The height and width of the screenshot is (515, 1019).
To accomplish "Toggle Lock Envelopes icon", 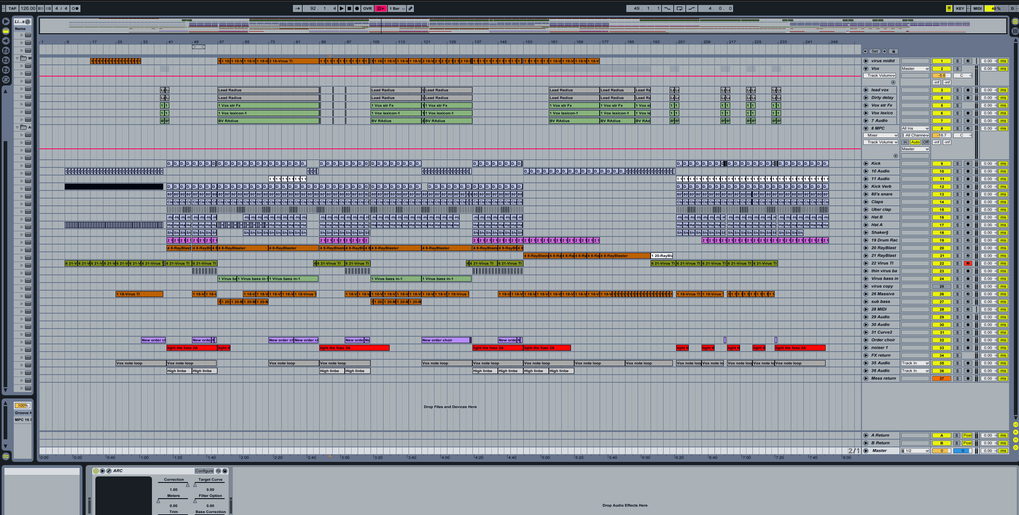I will (894, 51).
